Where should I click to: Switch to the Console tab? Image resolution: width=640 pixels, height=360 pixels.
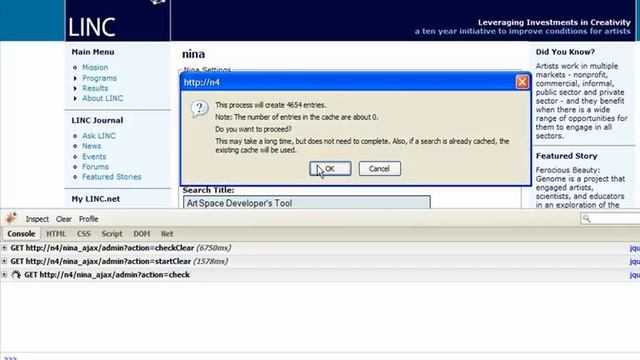pyautogui.click(x=21, y=233)
